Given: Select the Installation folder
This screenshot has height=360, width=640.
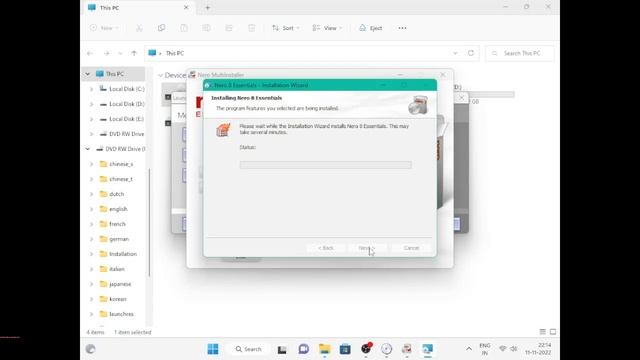Looking at the screenshot, I should point(118,254).
